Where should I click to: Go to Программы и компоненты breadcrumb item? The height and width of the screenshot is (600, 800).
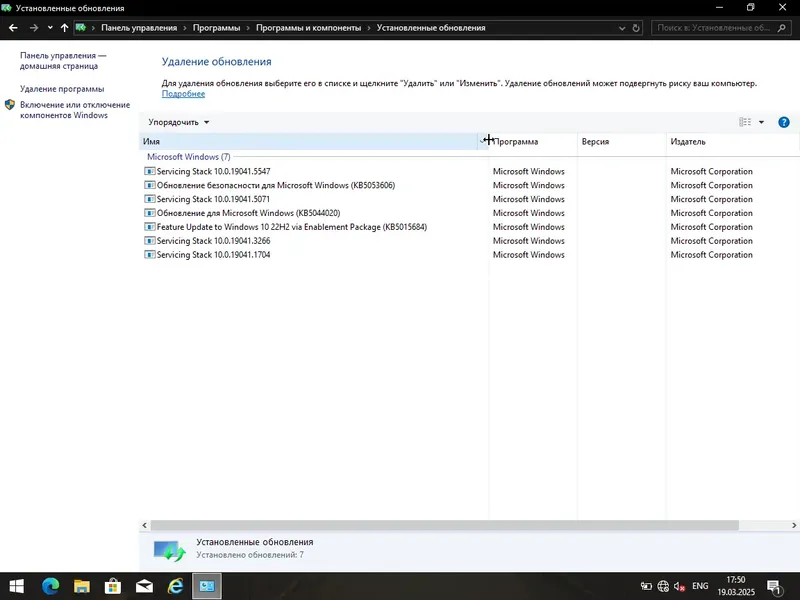311,27
